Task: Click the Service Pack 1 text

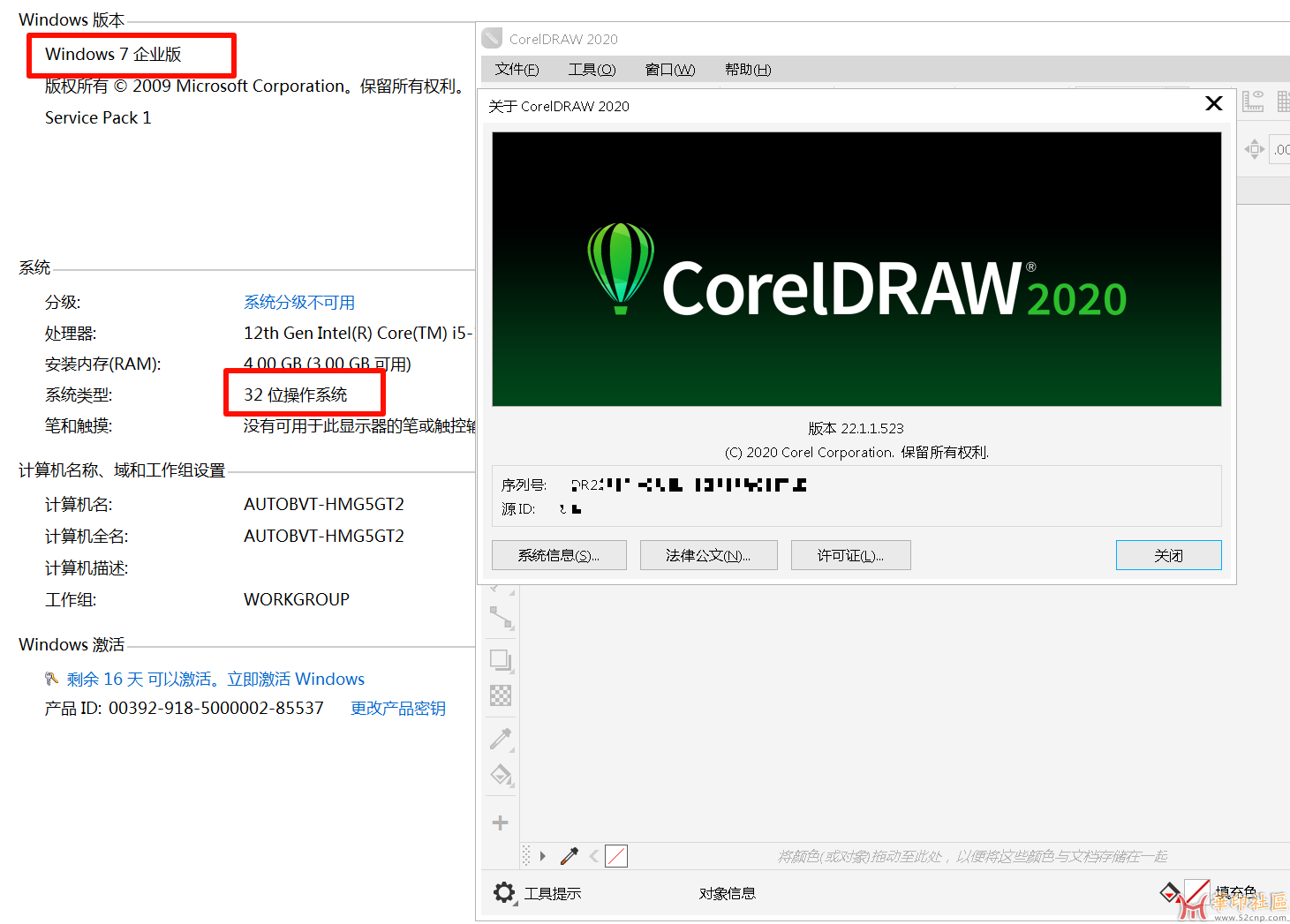Action: pyautogui.click(x=98, y=117)
